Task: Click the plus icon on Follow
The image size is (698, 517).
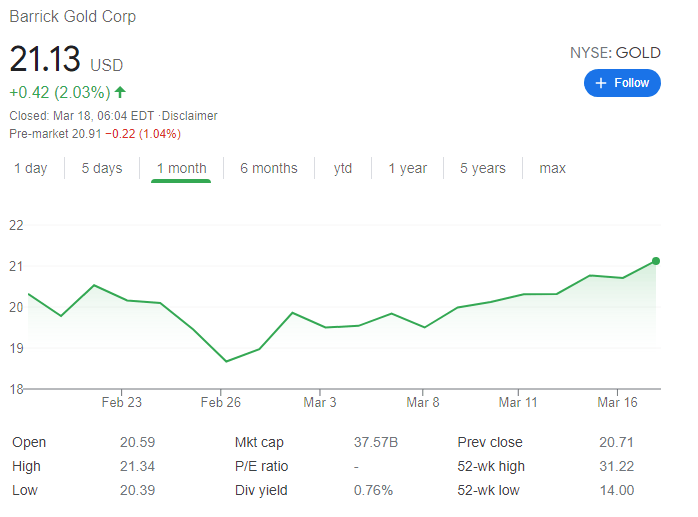Action: tap(601, 83)
